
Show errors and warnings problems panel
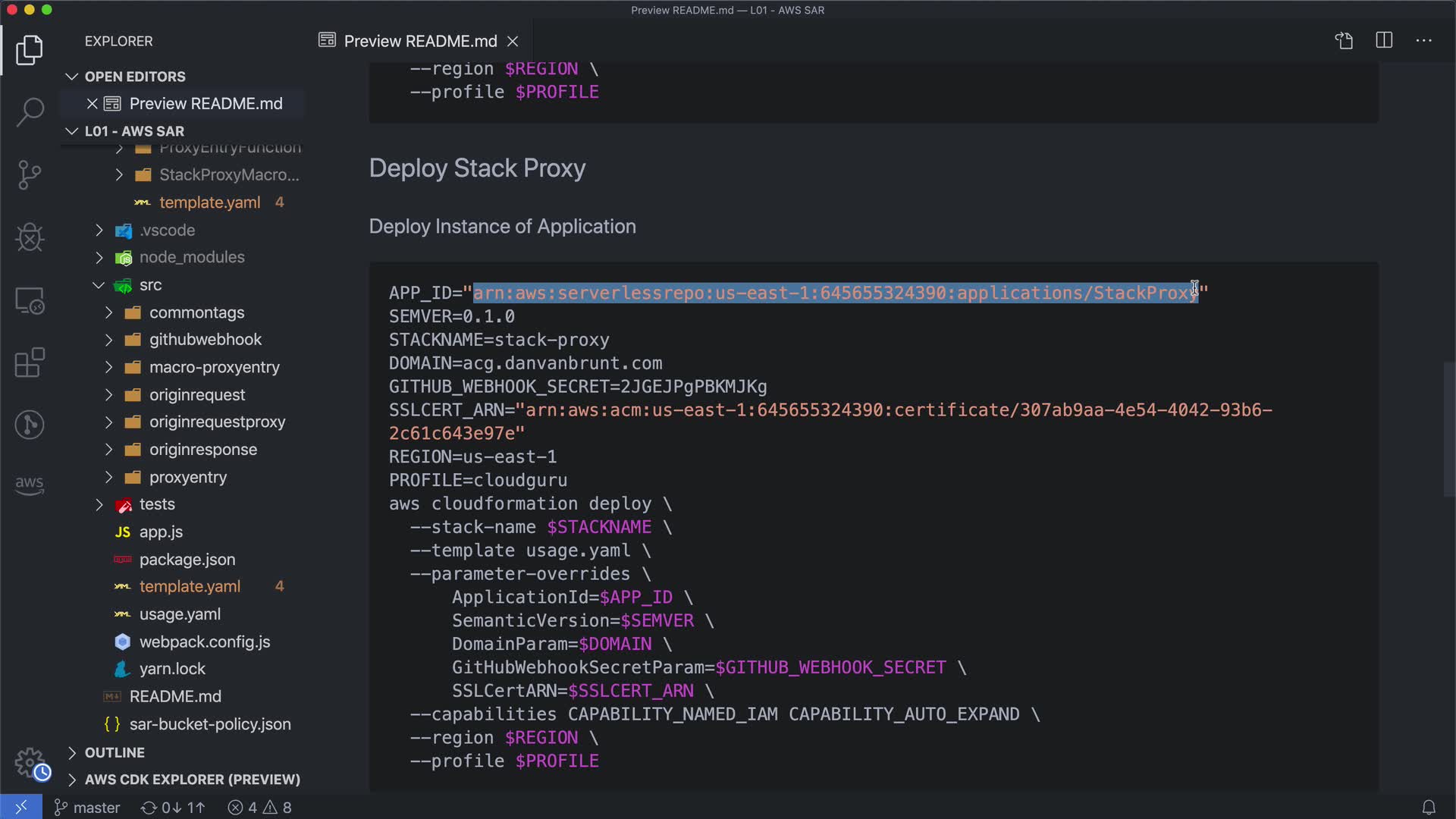pos(260,808)
